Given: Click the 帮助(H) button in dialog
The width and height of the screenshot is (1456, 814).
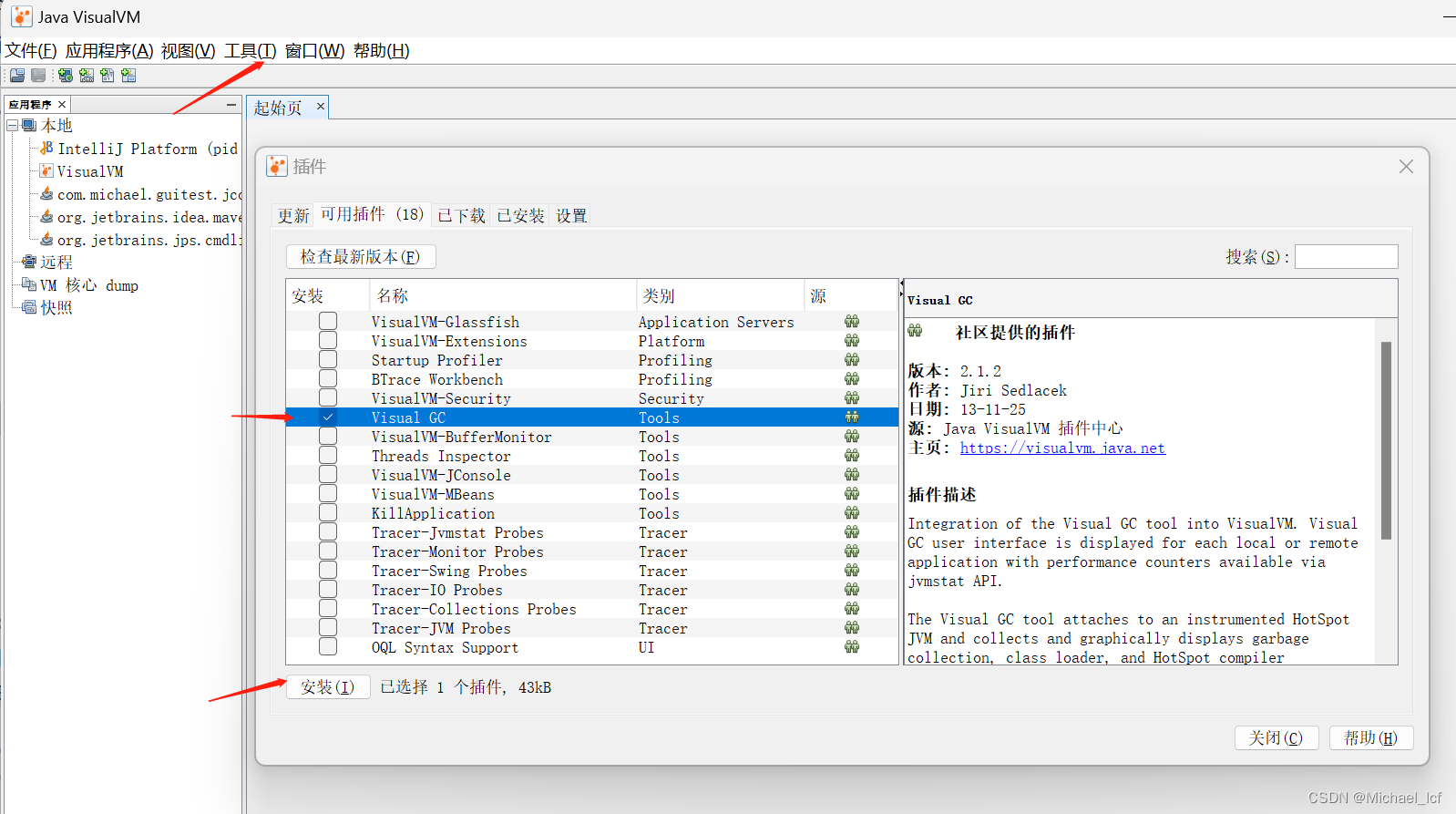Looking at the screenshot, I should pos(1371,737).
